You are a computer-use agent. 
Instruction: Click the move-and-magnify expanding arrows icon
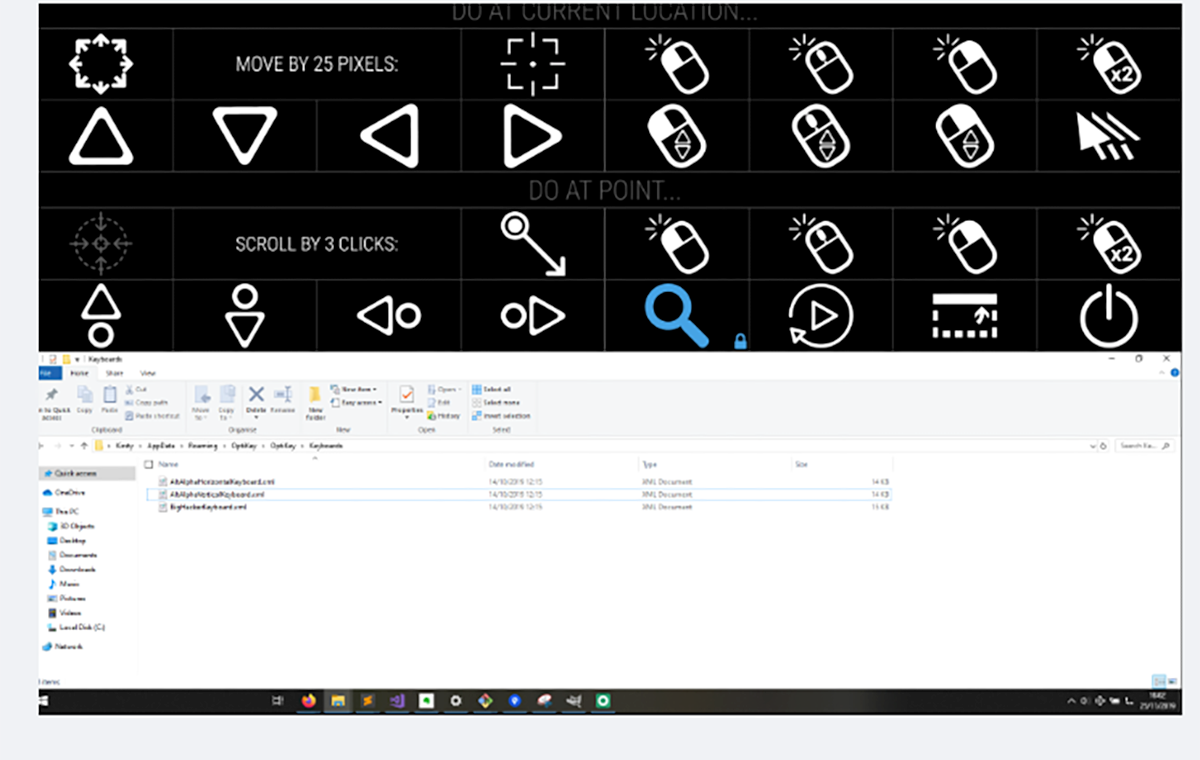click(101, 64)
